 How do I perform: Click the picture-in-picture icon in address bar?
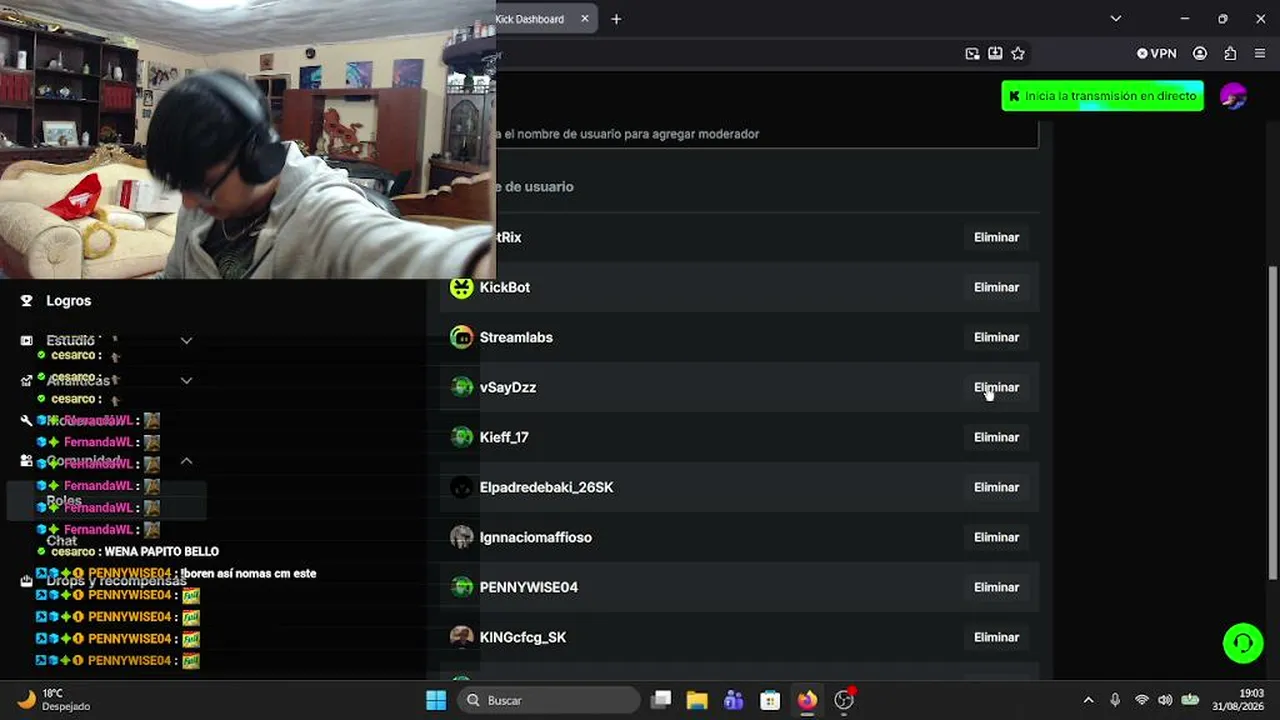pyautogui.click(x=972, y=54)
